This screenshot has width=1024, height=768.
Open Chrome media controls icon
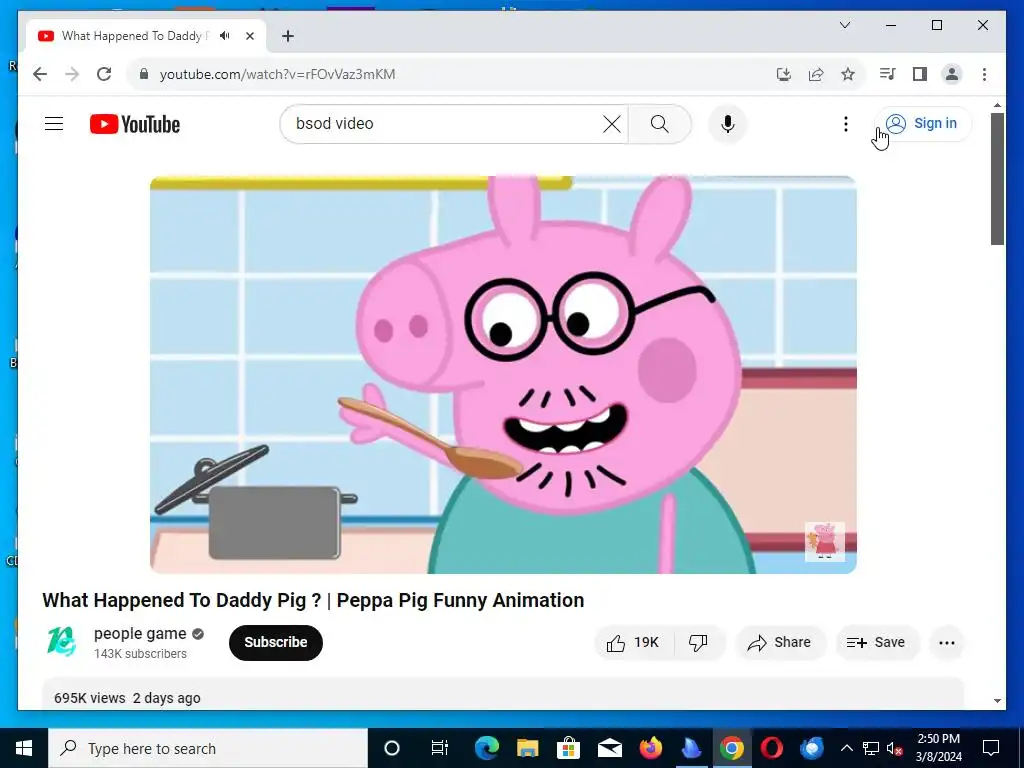click(888, 74)
